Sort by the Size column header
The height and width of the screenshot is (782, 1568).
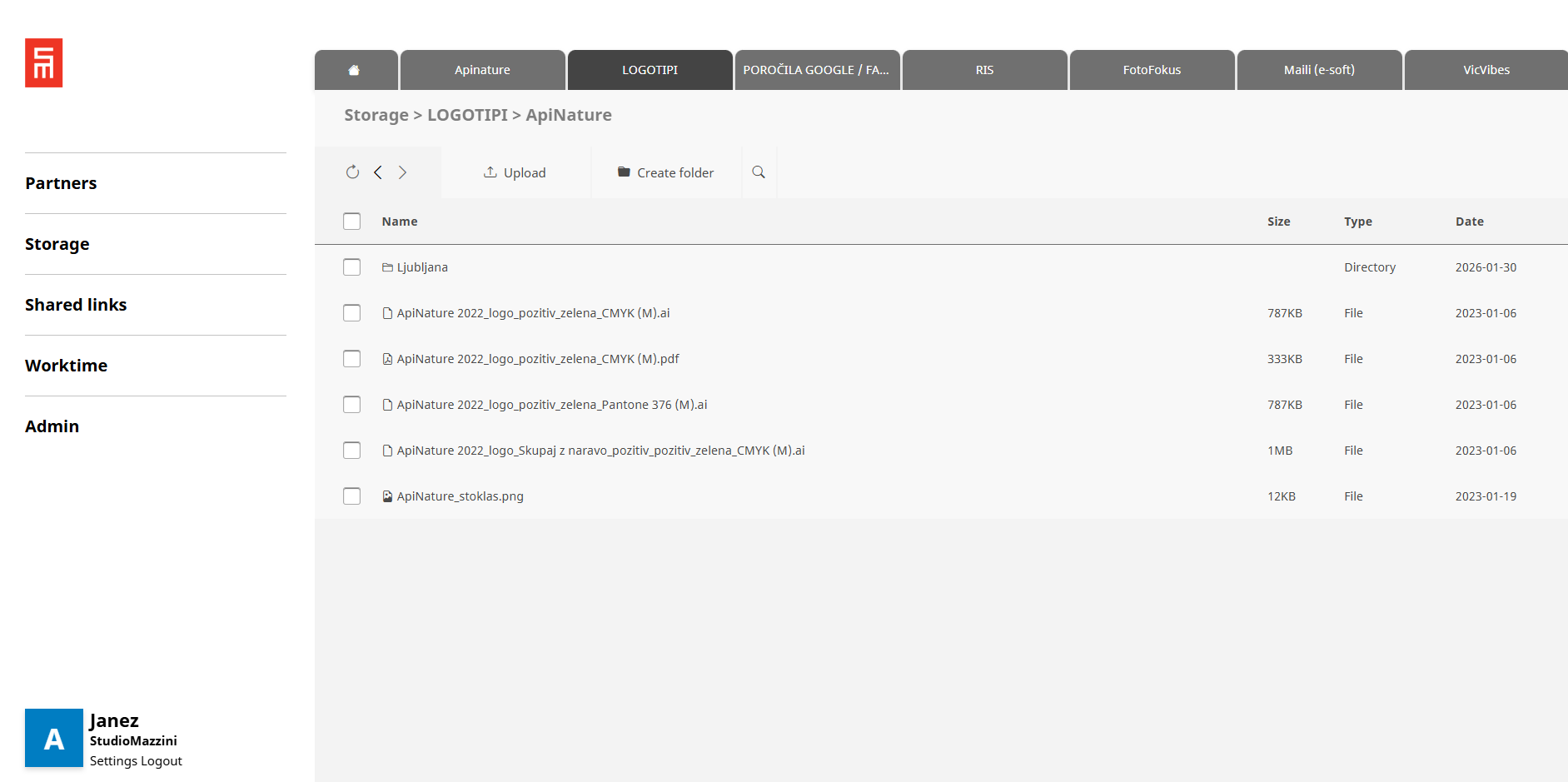1279,222
